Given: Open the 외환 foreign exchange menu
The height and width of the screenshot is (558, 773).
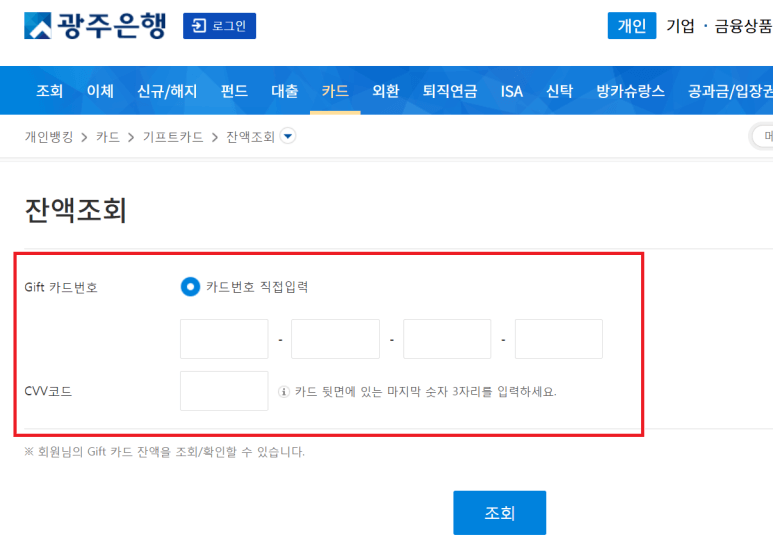Looking at the screenshot, I should click(x=386, y=91).
